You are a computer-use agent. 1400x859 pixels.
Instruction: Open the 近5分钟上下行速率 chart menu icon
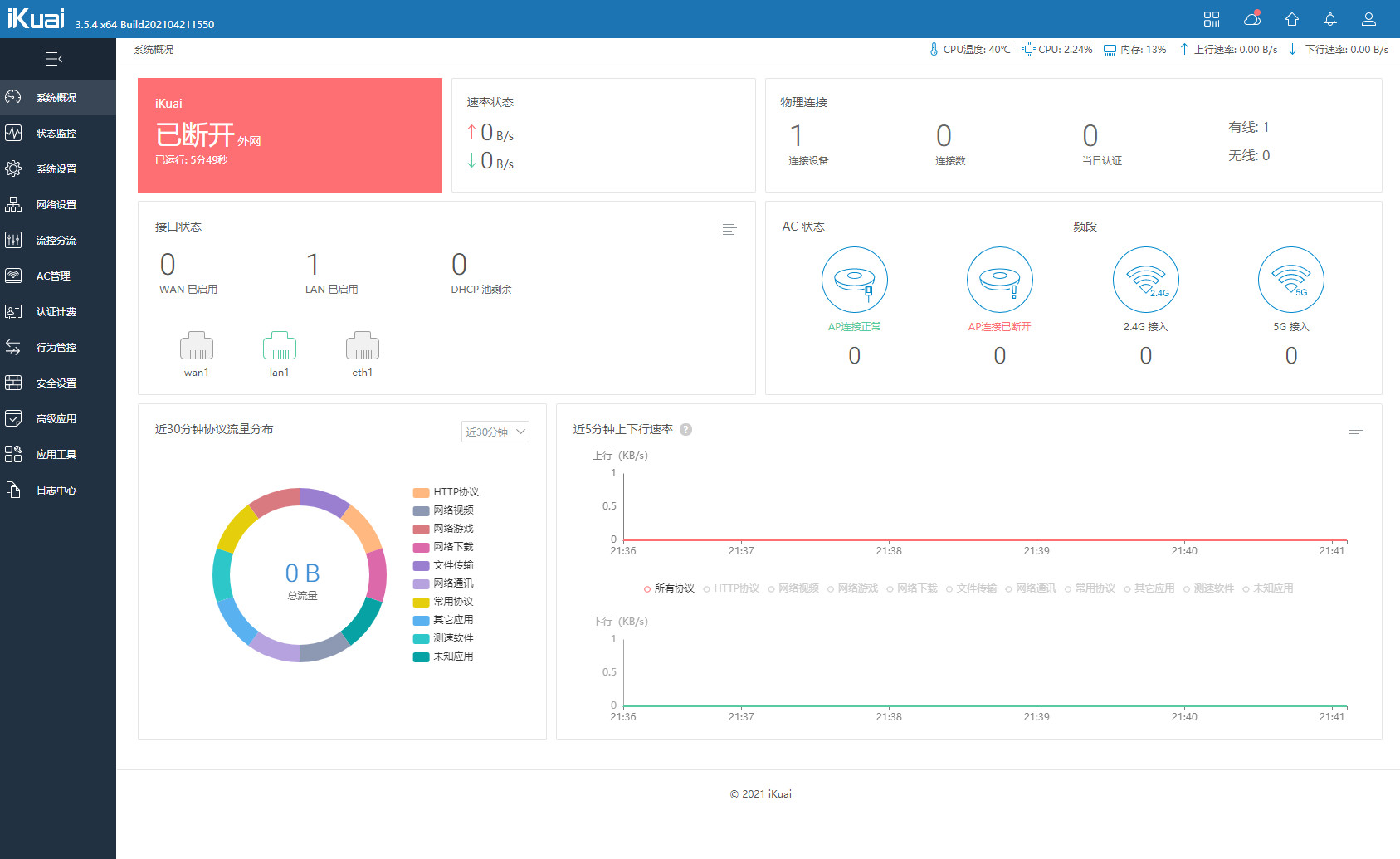1356,432
